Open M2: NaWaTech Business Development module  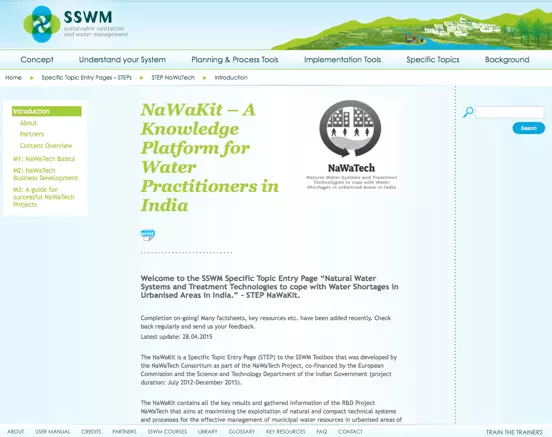click(45, 174)
